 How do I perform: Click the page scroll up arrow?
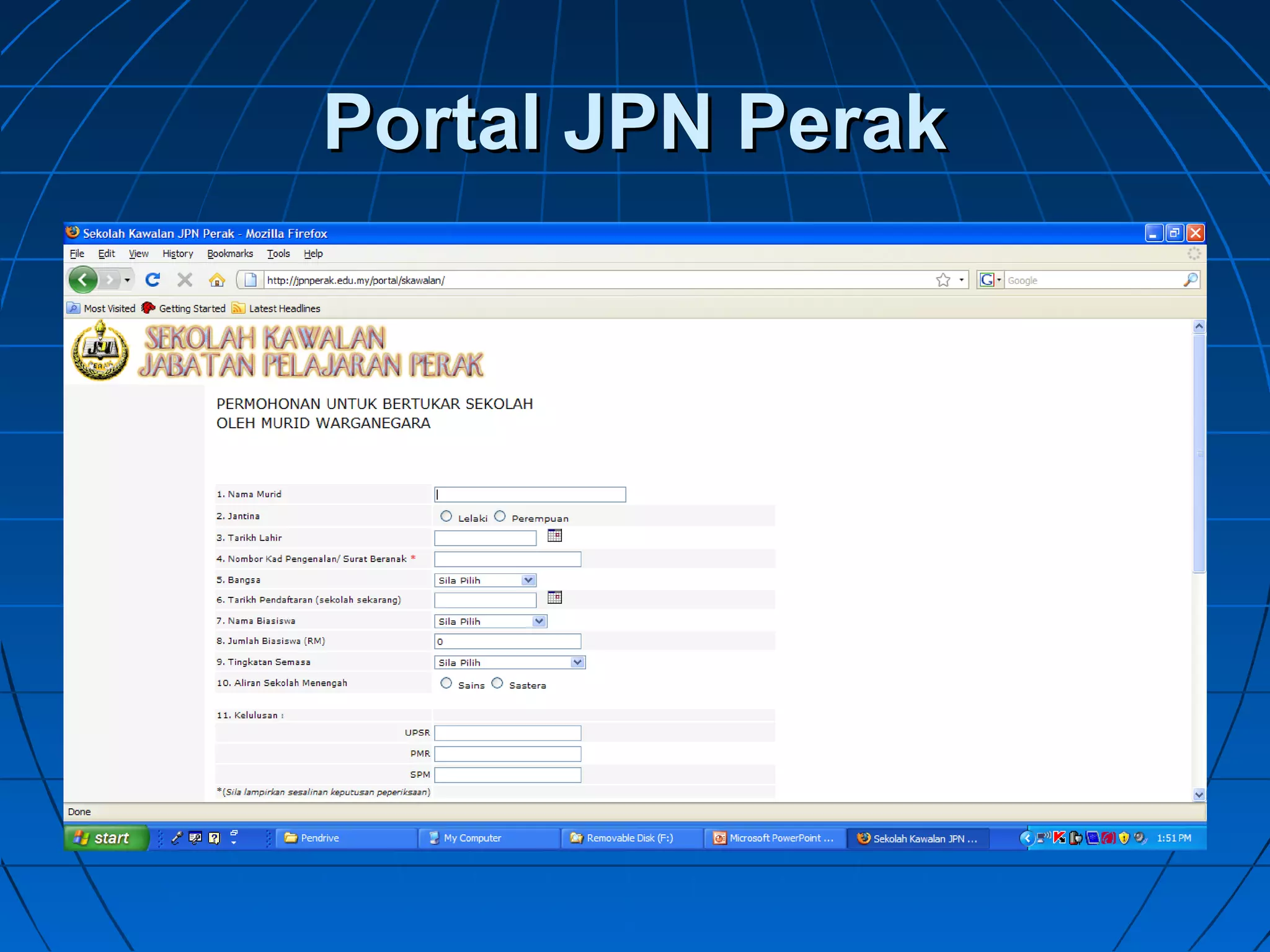pyautogui.click(x=1199, y=327)
